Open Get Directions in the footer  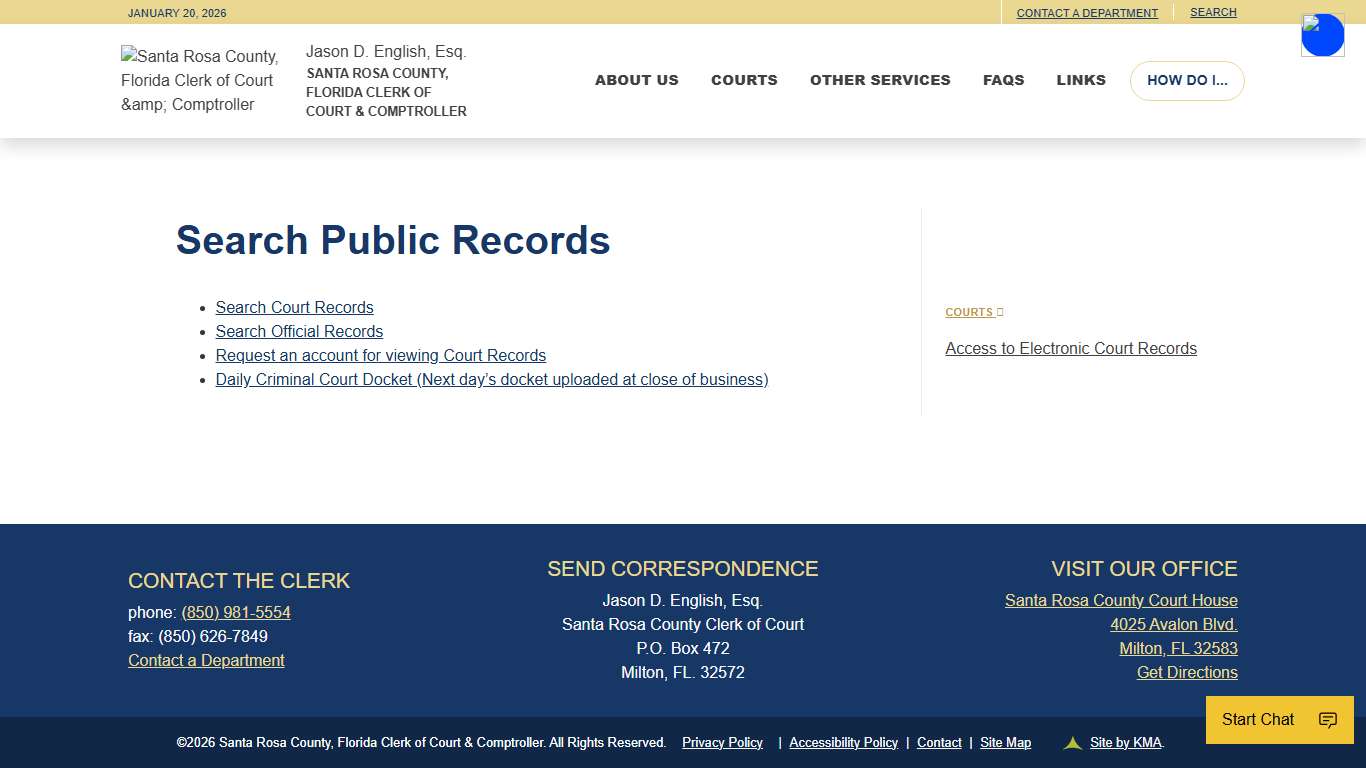tap(1187, 672)
